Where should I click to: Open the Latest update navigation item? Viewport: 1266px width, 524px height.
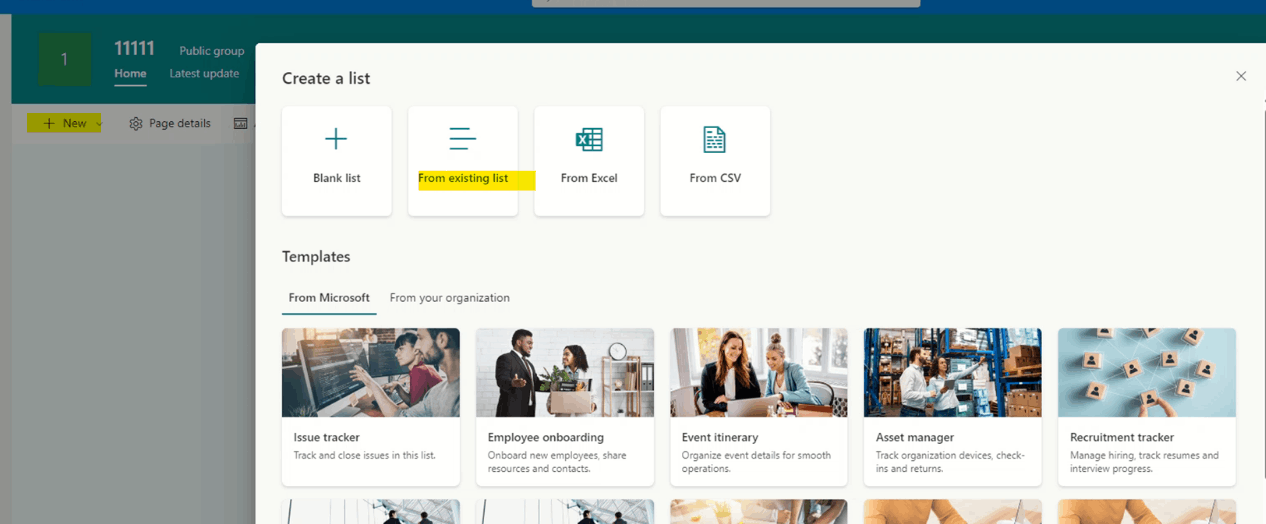(204, 73)
